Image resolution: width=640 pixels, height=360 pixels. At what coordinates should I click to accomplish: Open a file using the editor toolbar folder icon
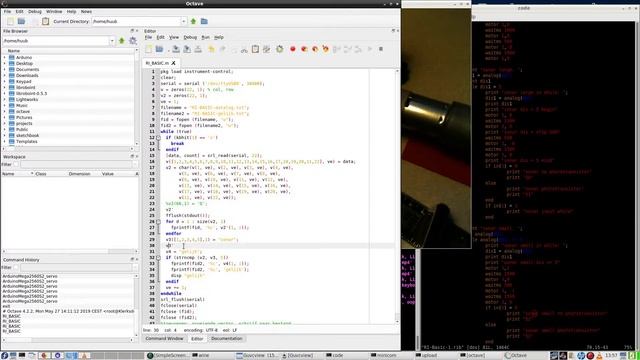pos(159,49)
